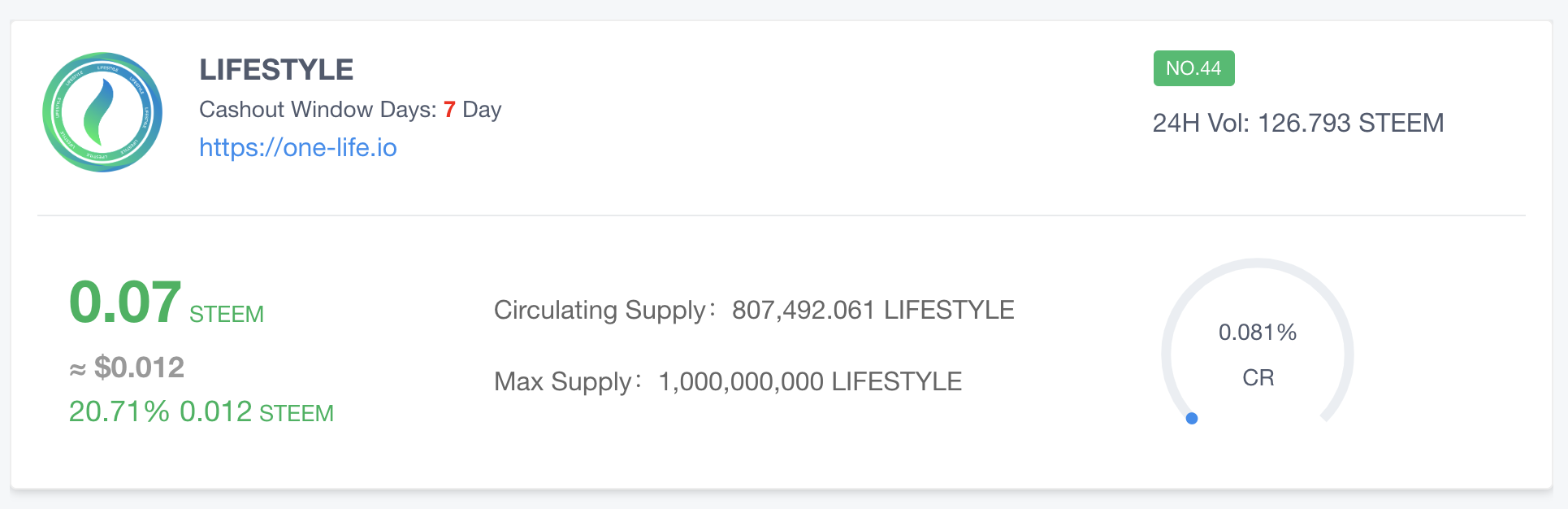Viewport: 1568px width, 509px height.
Task: Select the 1,000,000,000 LIFESTYLE max value
Action: click(x=809, y=381)
